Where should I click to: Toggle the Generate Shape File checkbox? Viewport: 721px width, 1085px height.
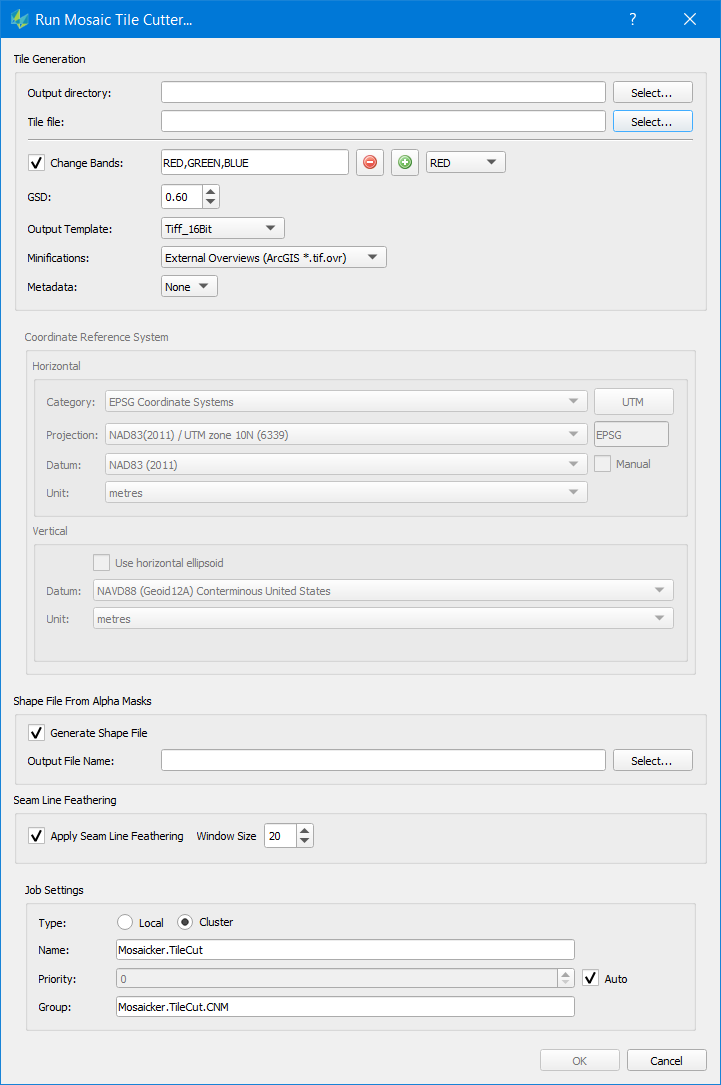pyautogui.click(x=37, y=733)
